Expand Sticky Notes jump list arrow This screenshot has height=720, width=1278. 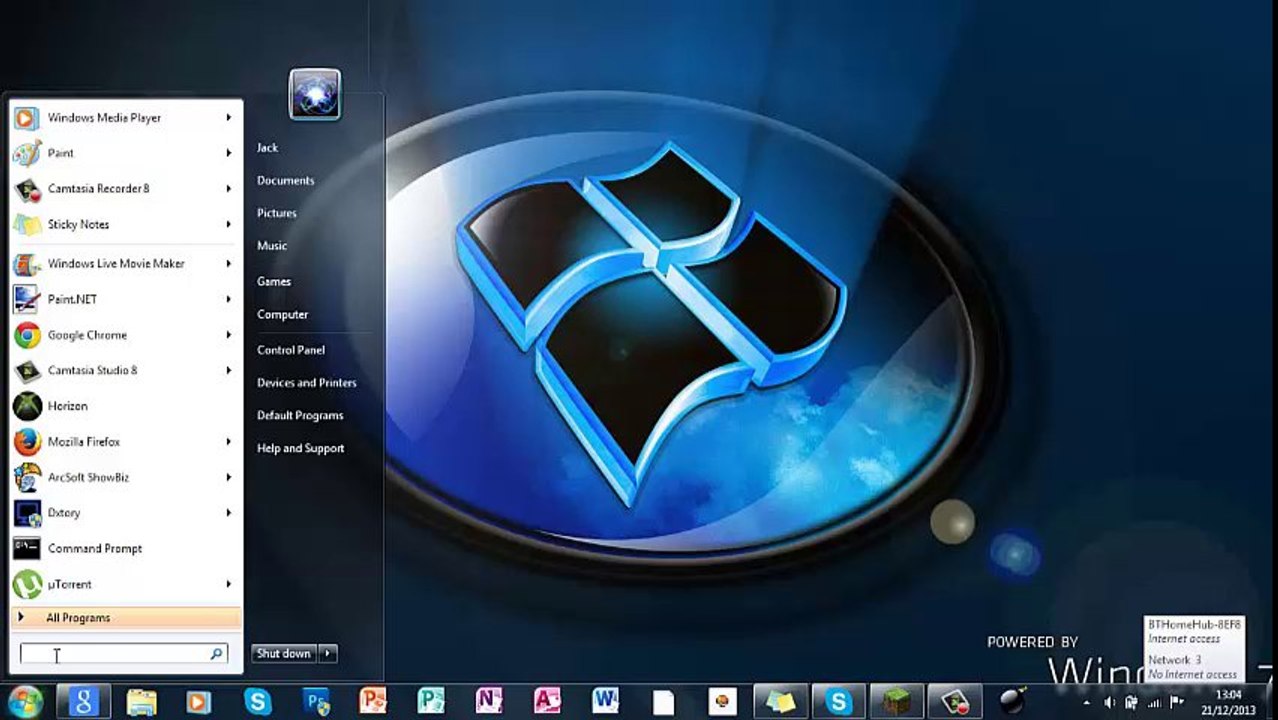click(x=228, y=224)
